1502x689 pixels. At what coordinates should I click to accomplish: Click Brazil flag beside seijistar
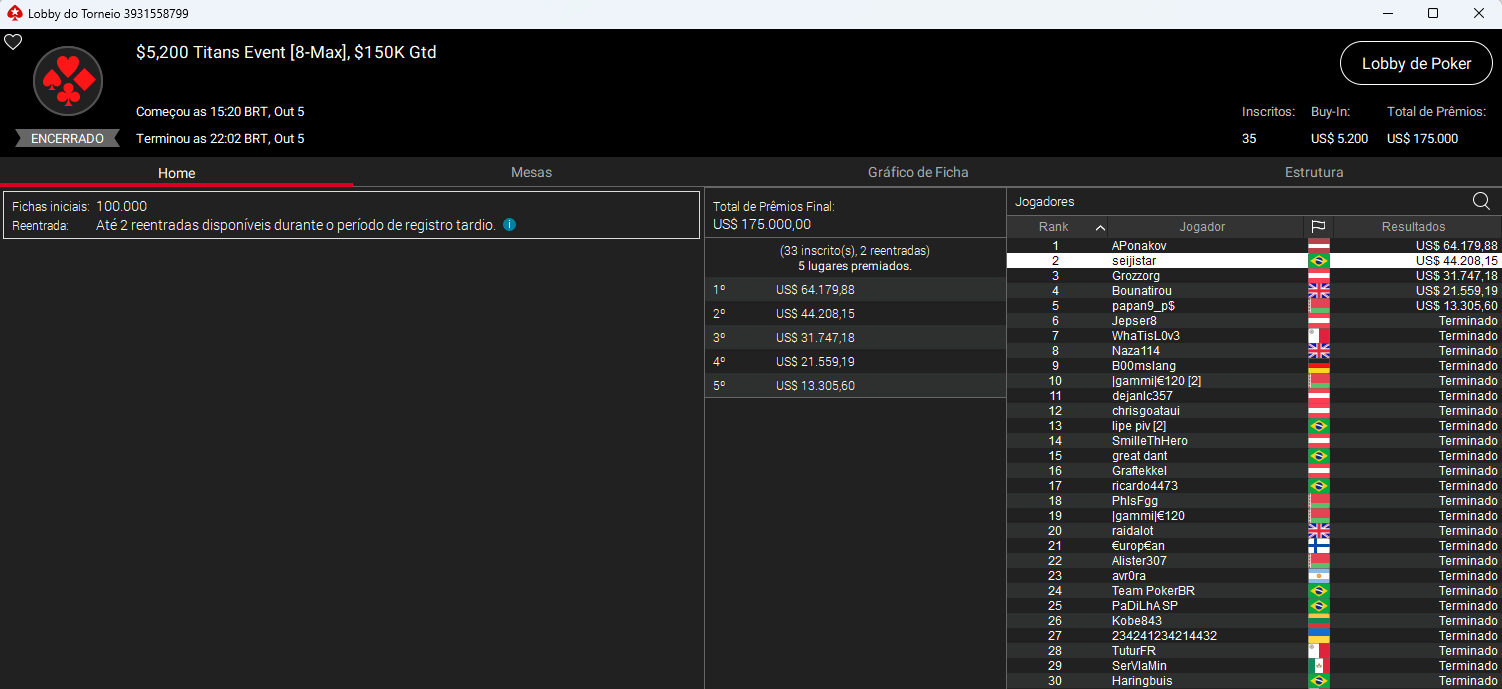coord(1318,261)
